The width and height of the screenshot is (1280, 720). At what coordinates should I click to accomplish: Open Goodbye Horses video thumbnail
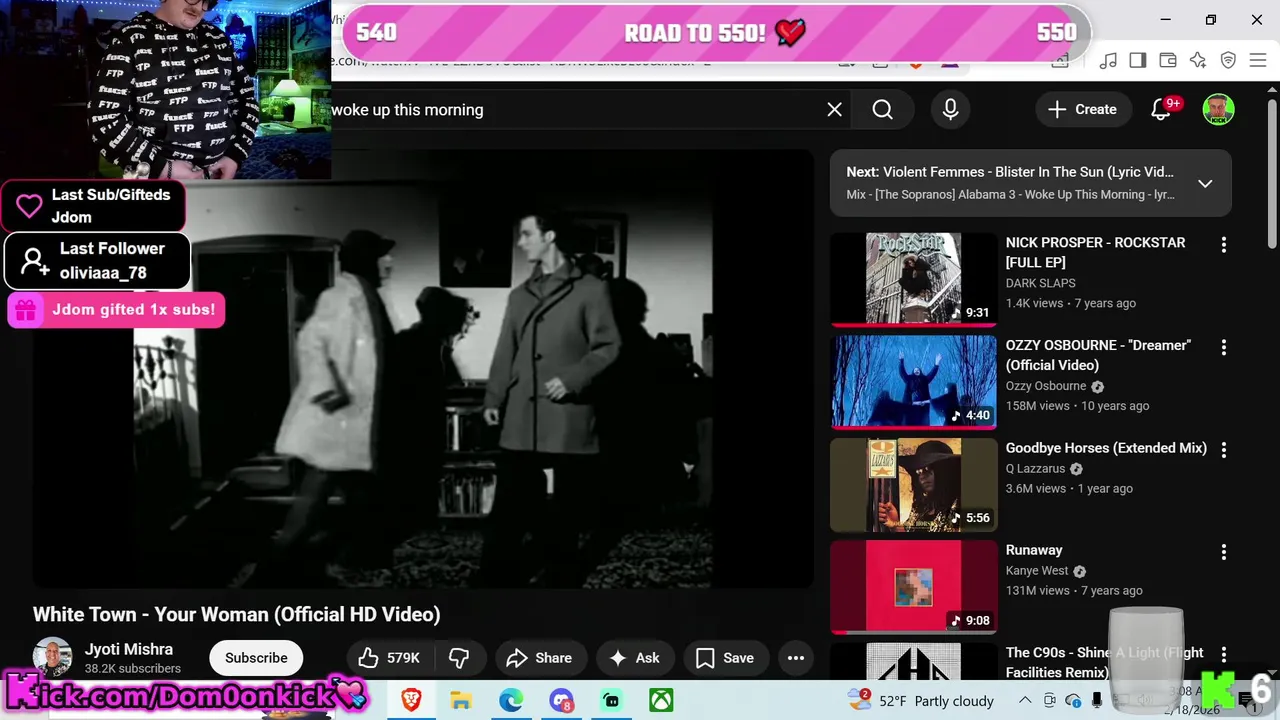(913, 484)
